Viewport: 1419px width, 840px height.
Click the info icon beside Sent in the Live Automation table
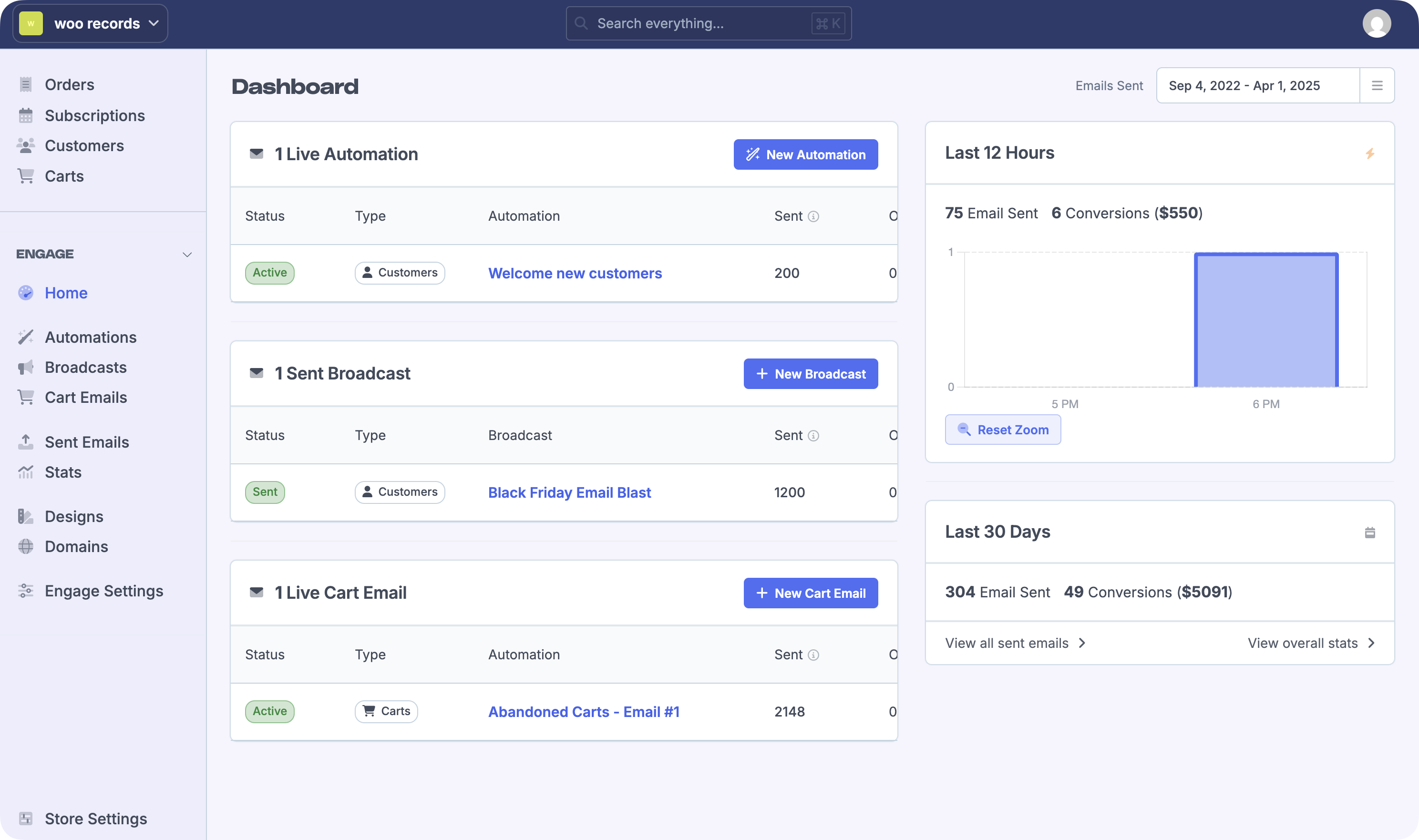813,216
